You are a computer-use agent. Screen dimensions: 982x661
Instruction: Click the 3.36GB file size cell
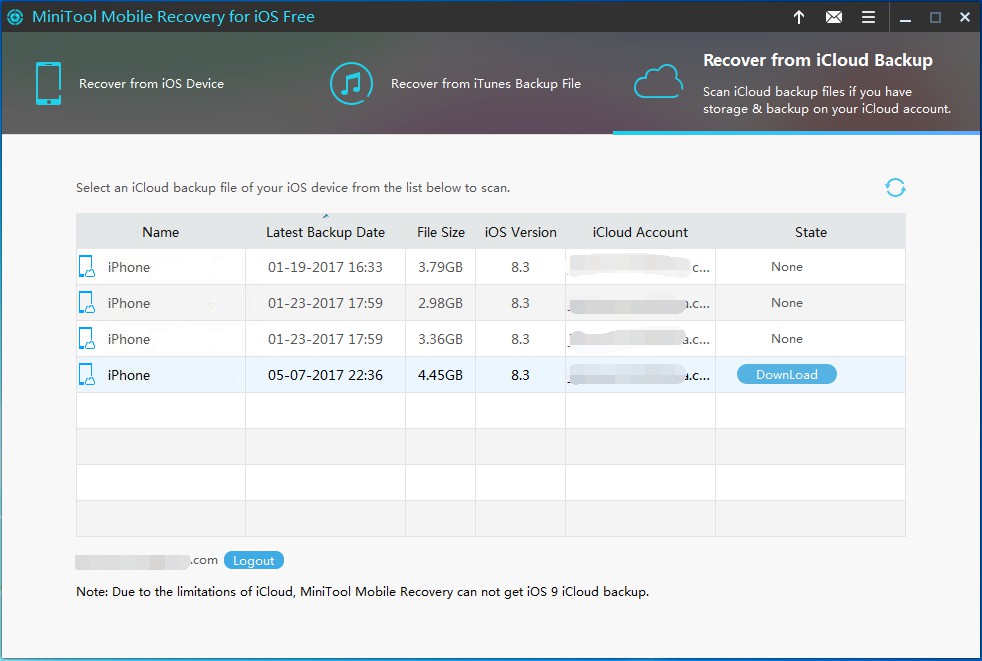point(440,339)
